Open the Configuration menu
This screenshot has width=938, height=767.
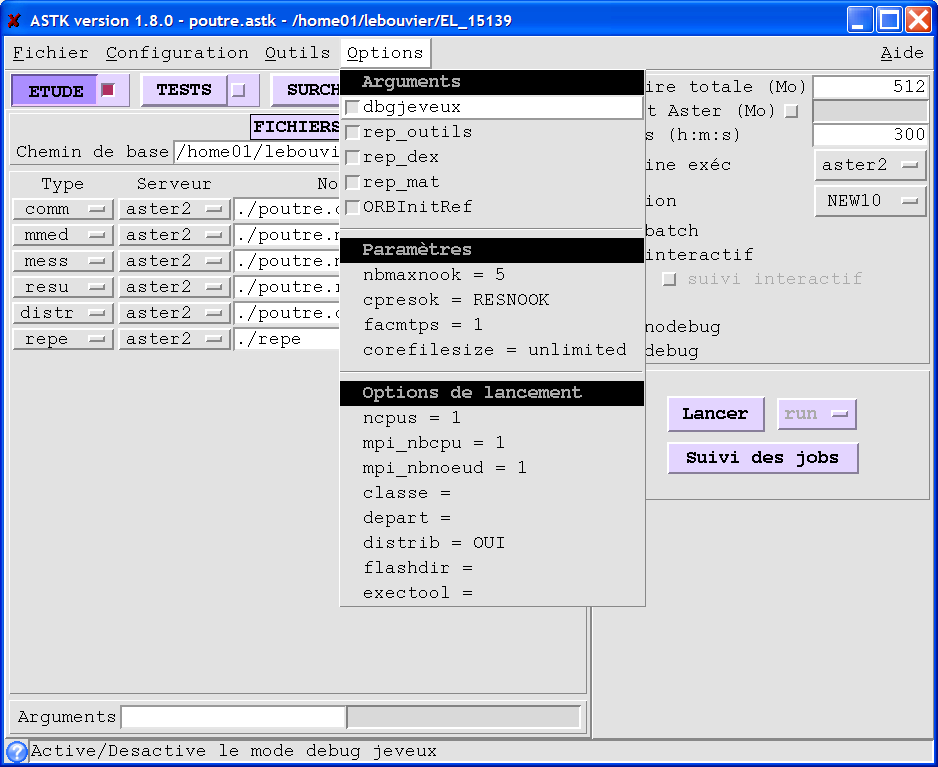(x=177, y=53)
